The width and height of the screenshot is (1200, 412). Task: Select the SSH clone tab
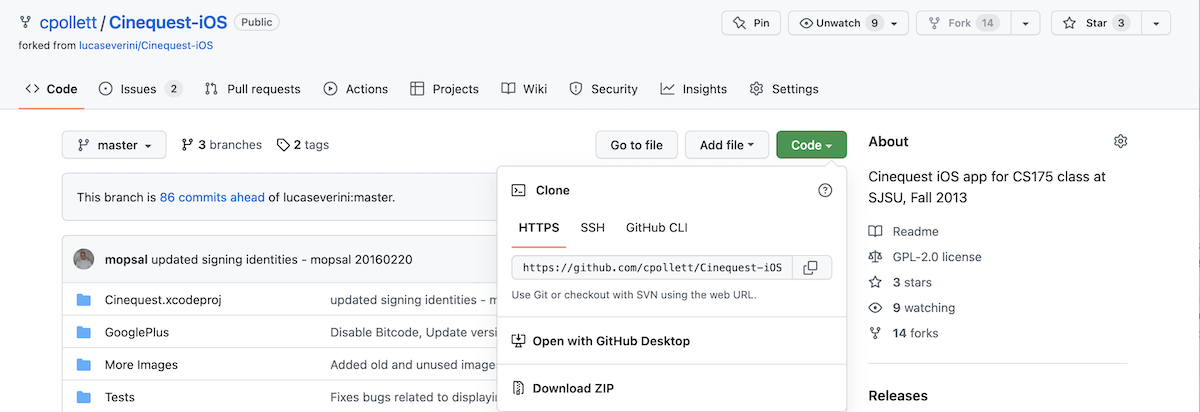click(x=593, y=228)
